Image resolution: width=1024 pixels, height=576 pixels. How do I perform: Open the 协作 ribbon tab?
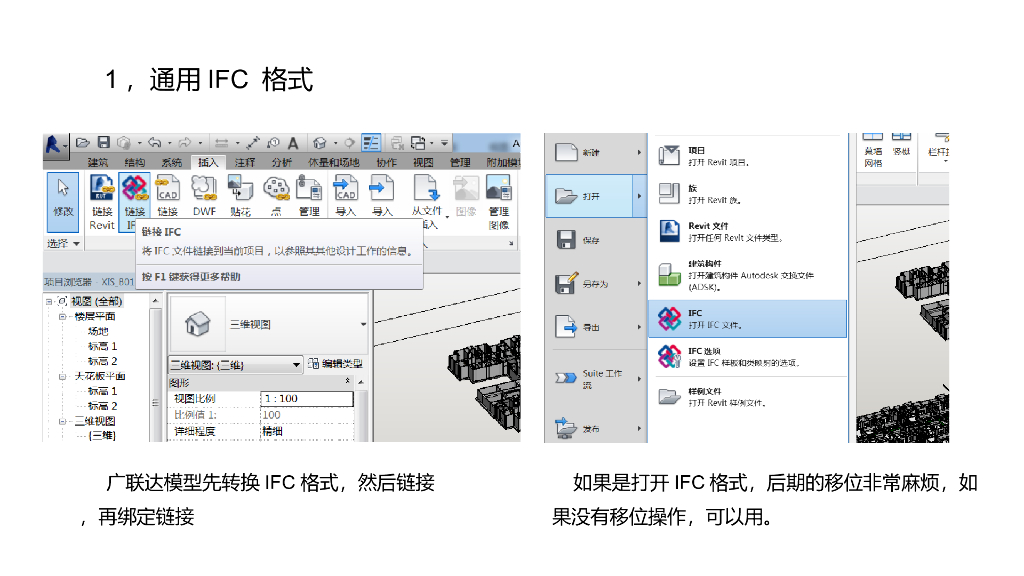pyautogui.click(x=386, y=162)
